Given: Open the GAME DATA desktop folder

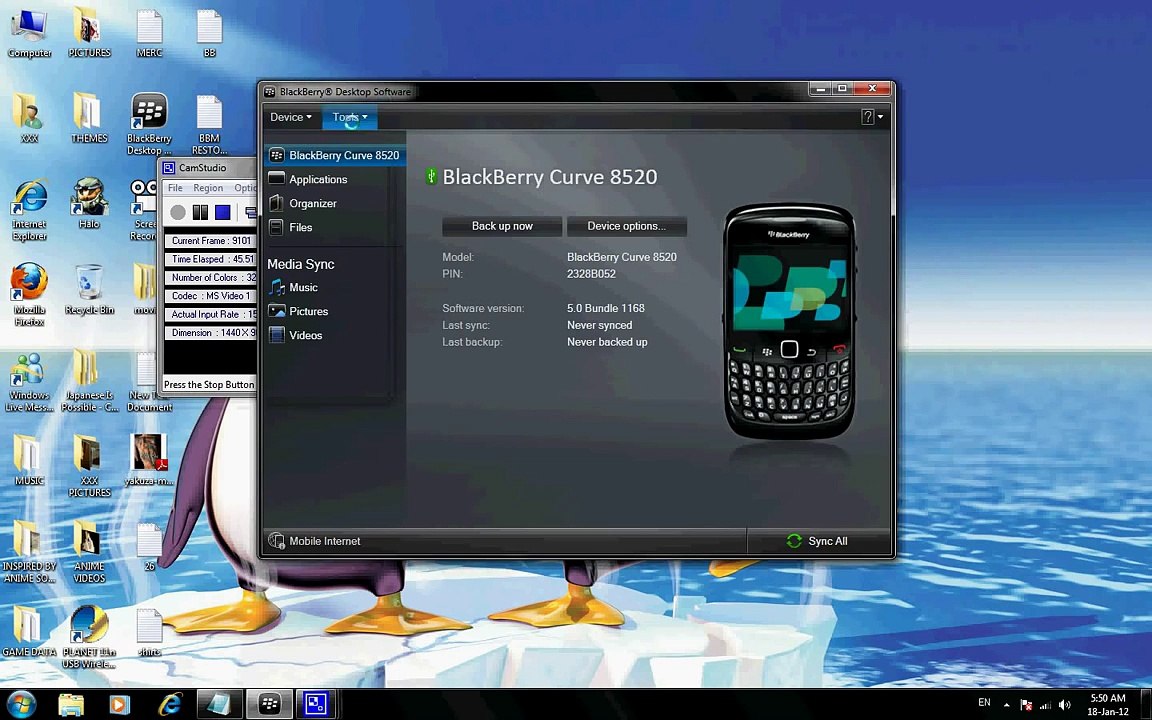Looking at the screenshot, I should tap(29, 630).
